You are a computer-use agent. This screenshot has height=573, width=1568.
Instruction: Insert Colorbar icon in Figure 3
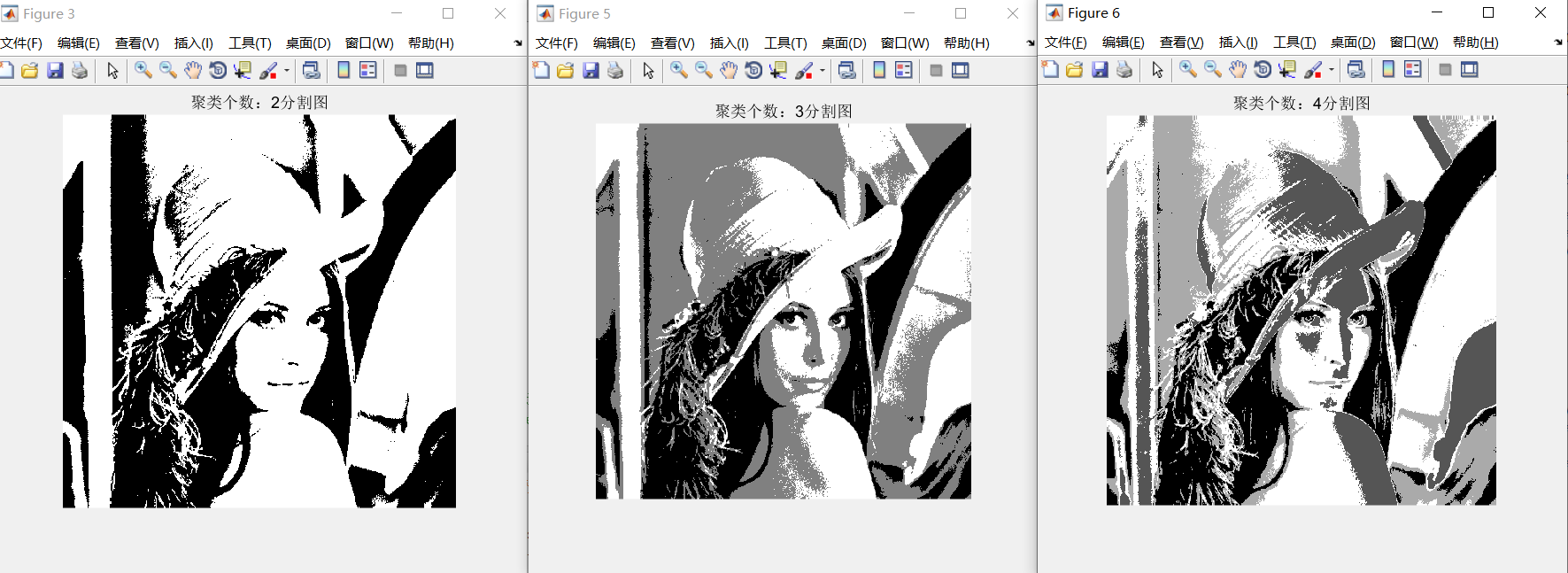(344, 70)
